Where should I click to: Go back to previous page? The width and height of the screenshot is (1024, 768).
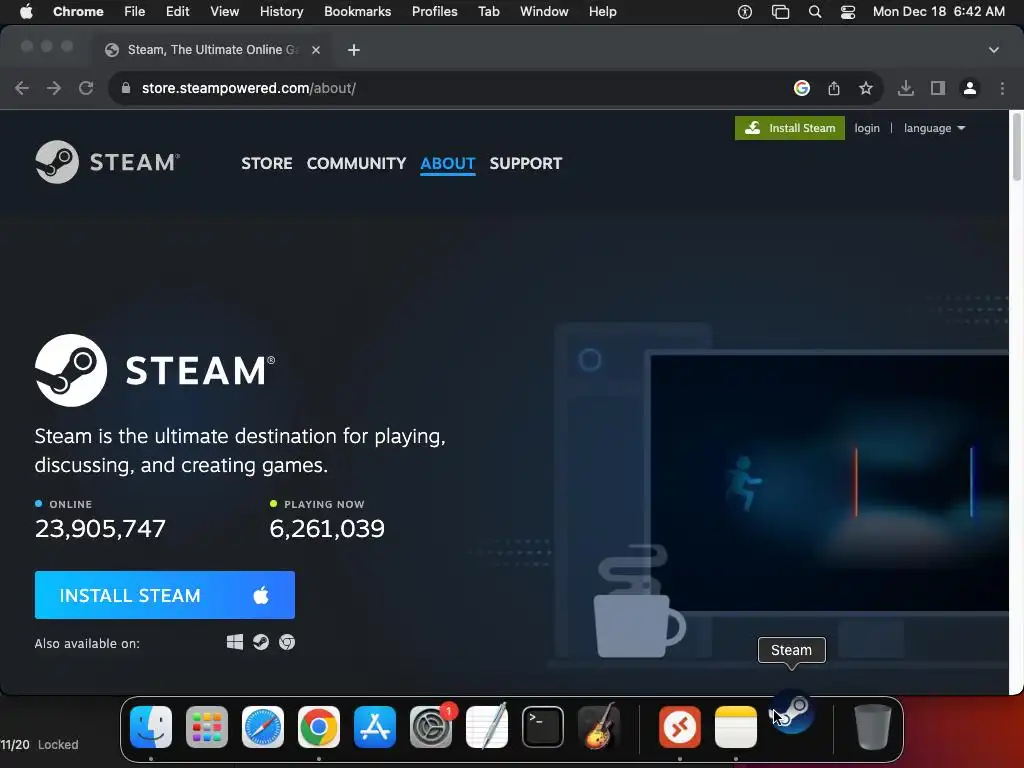click(x=22, y=88)
